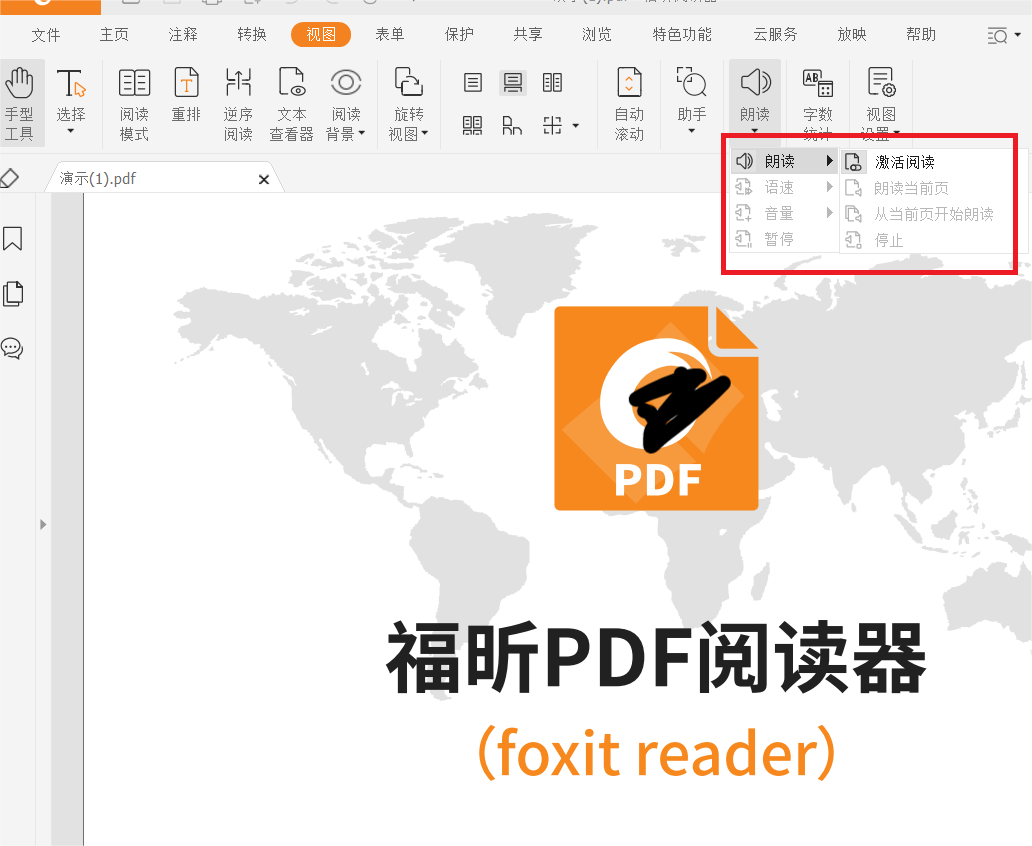Click the Read aloud (朗读) speaker icon
The height and width of the screenshot is (846, 1032).
tap(755, 83)
